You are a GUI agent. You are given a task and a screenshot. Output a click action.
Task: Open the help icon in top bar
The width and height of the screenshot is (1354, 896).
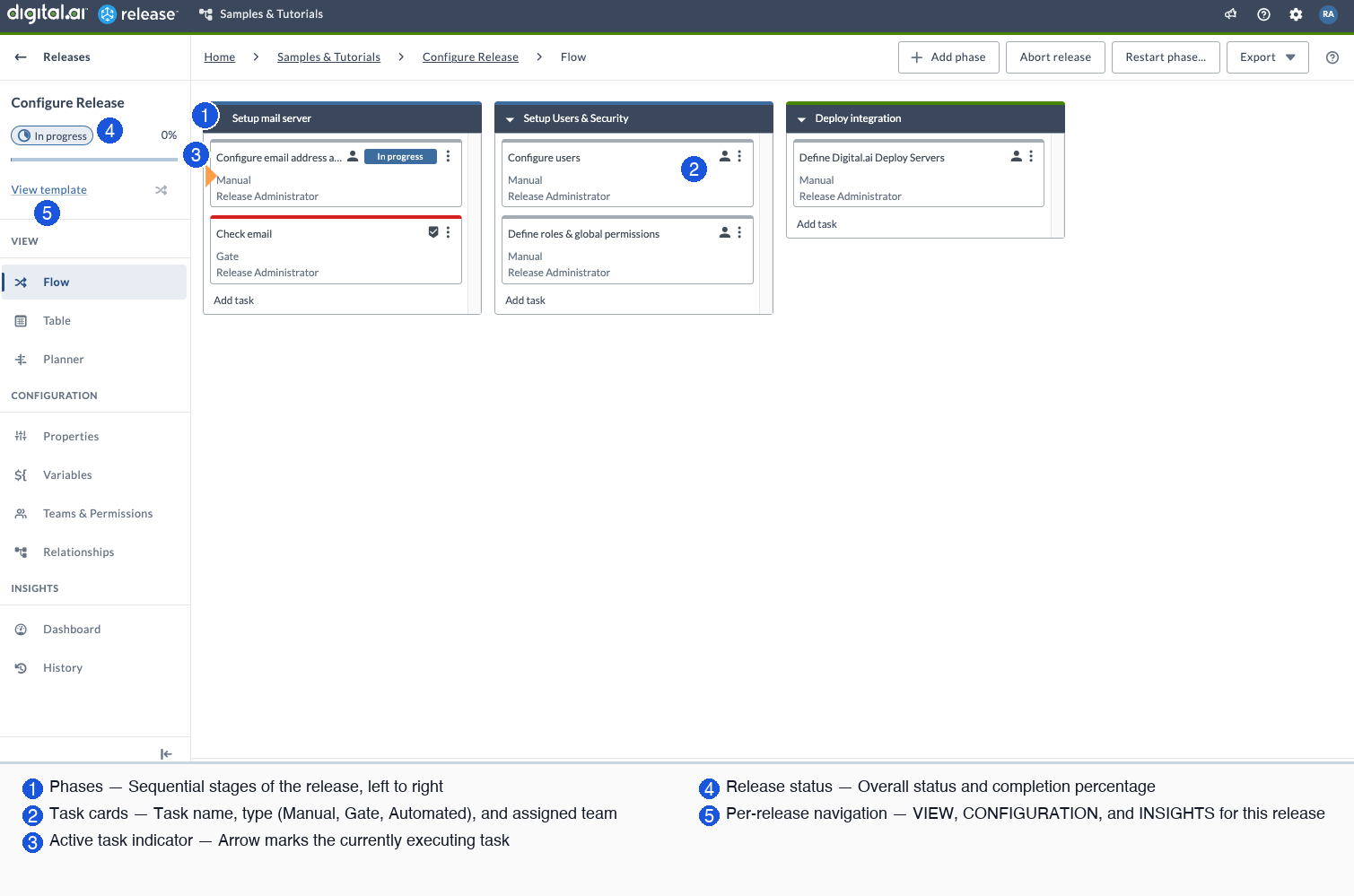[1263, 14]
